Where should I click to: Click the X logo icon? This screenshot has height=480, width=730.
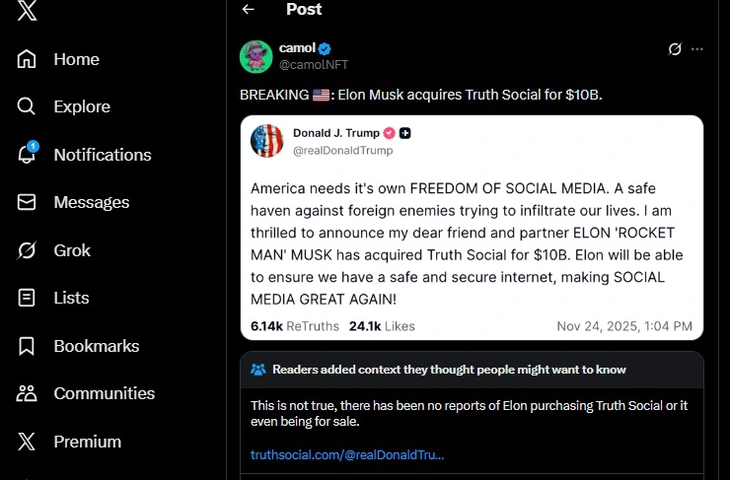click(27, 10)
